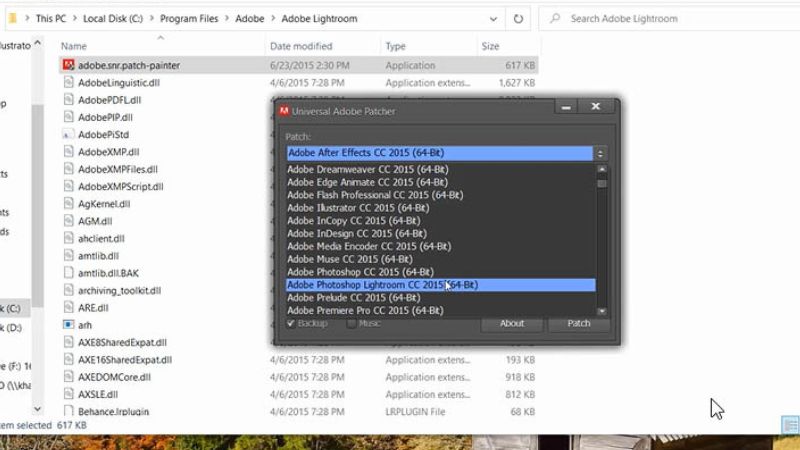Click the AdobeXMPFiles.dll file icon
Viewport: 800px width, 450px height.
pos(68,169)
